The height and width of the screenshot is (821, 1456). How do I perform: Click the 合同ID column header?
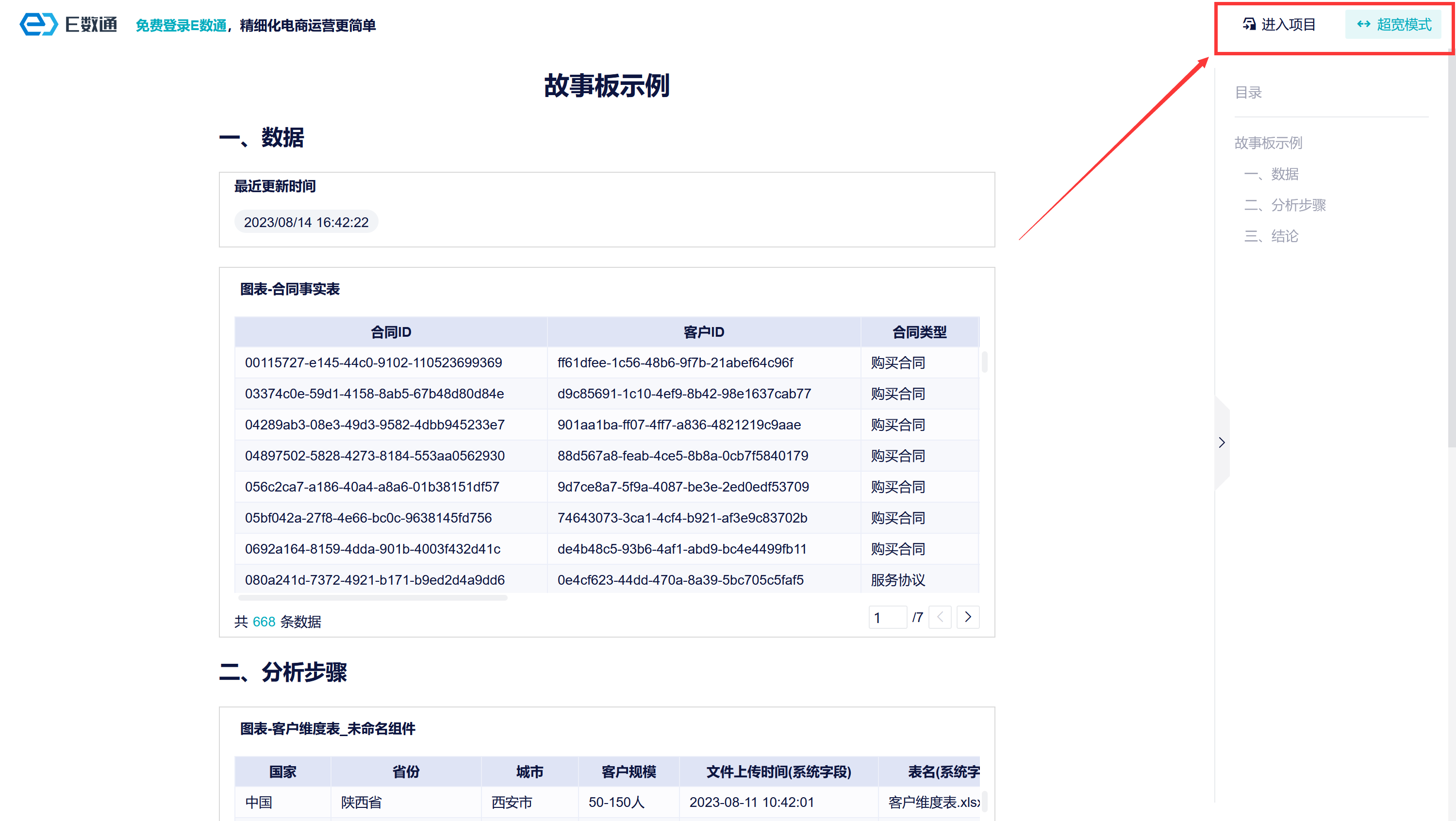[x=391, y=332]
